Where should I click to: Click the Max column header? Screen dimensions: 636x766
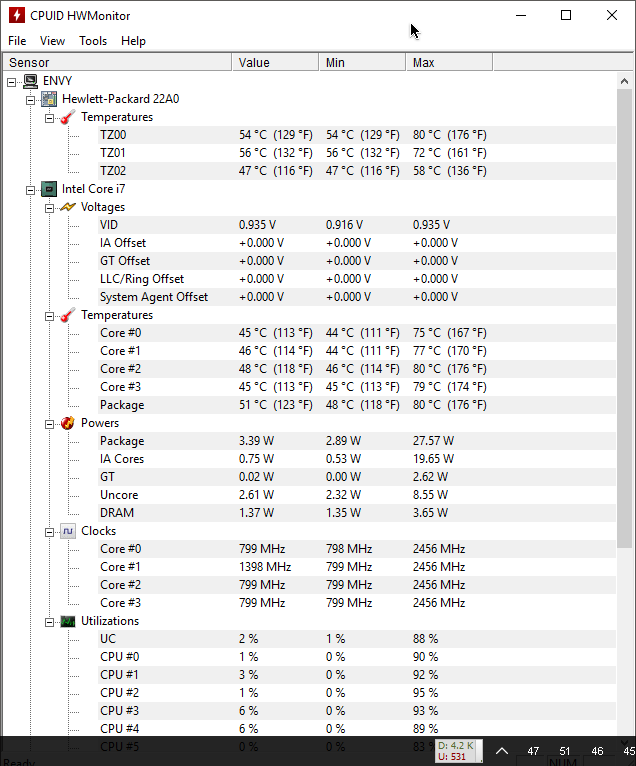point(449,63)
